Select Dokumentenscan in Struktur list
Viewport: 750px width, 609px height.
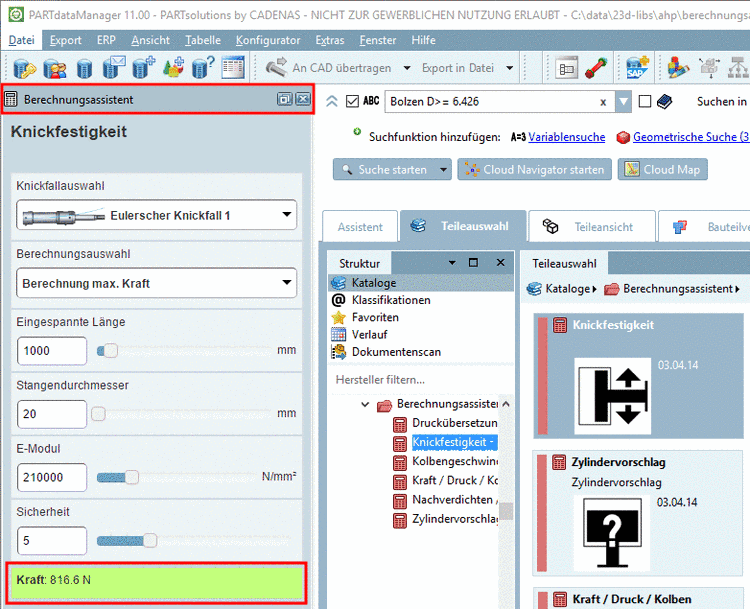396,352
